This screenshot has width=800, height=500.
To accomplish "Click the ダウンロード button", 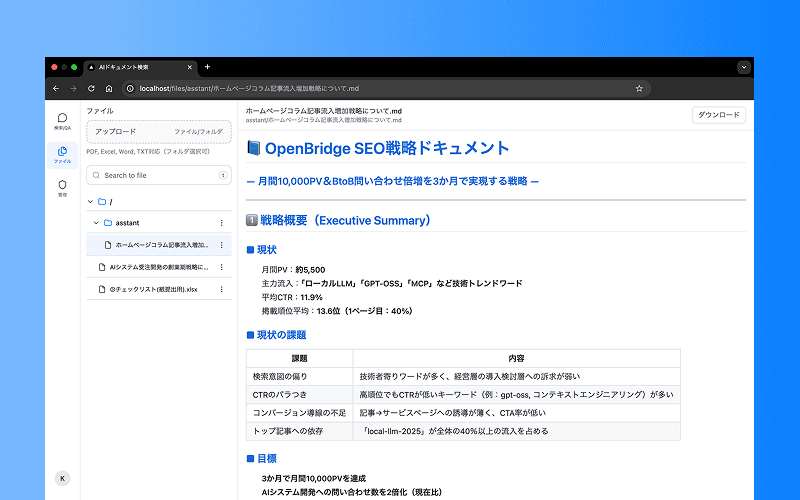I will pyautogui.click(x=718, y=115).
